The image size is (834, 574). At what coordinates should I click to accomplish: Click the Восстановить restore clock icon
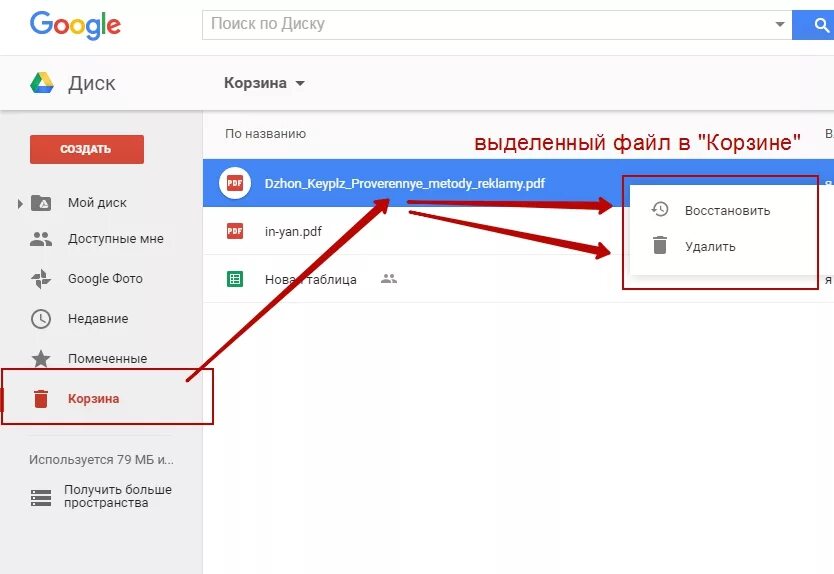click(660, 210)
